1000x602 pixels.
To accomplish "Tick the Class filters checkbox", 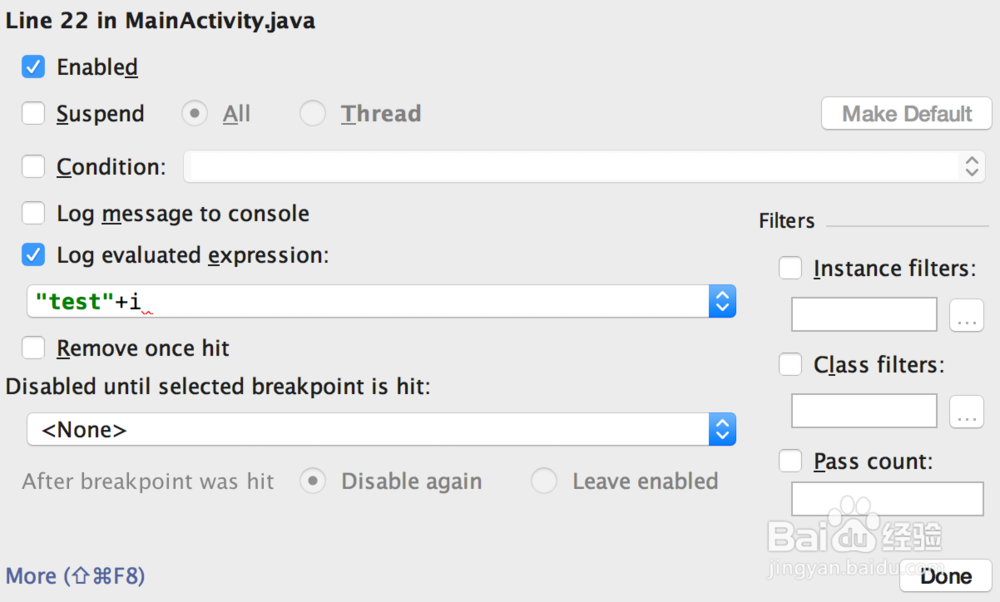I will (791, 364).
